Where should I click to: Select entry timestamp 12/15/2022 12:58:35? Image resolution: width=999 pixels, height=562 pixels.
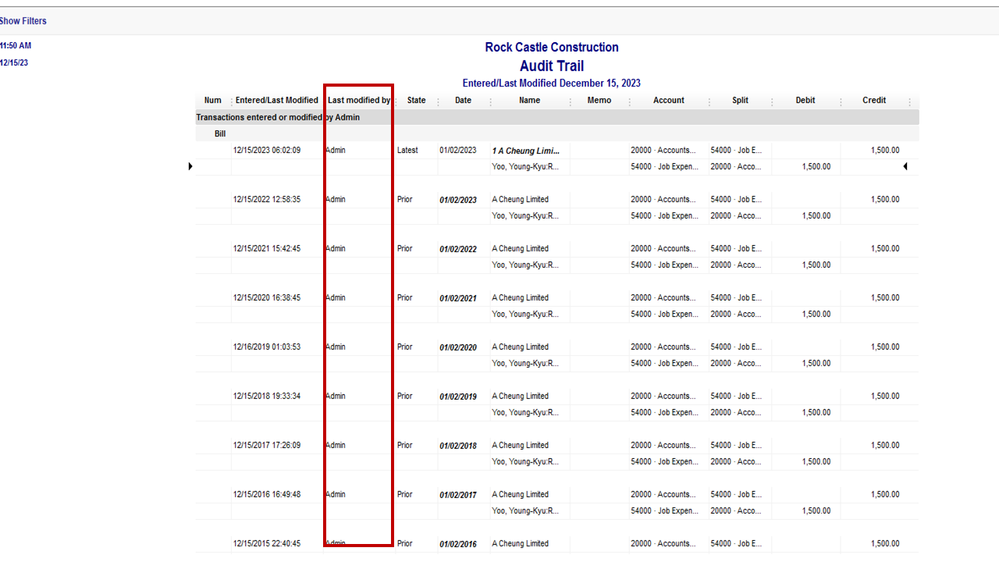coord(267,199)
